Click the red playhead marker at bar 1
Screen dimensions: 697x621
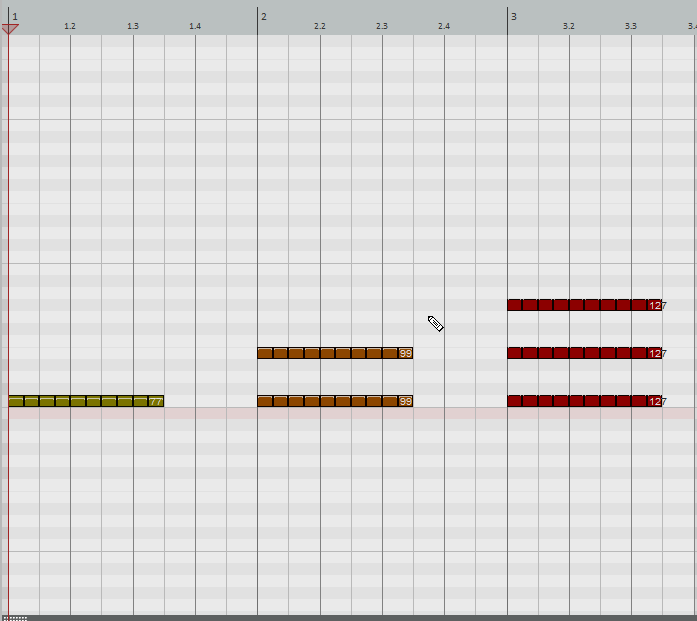[x=10, y=29]
